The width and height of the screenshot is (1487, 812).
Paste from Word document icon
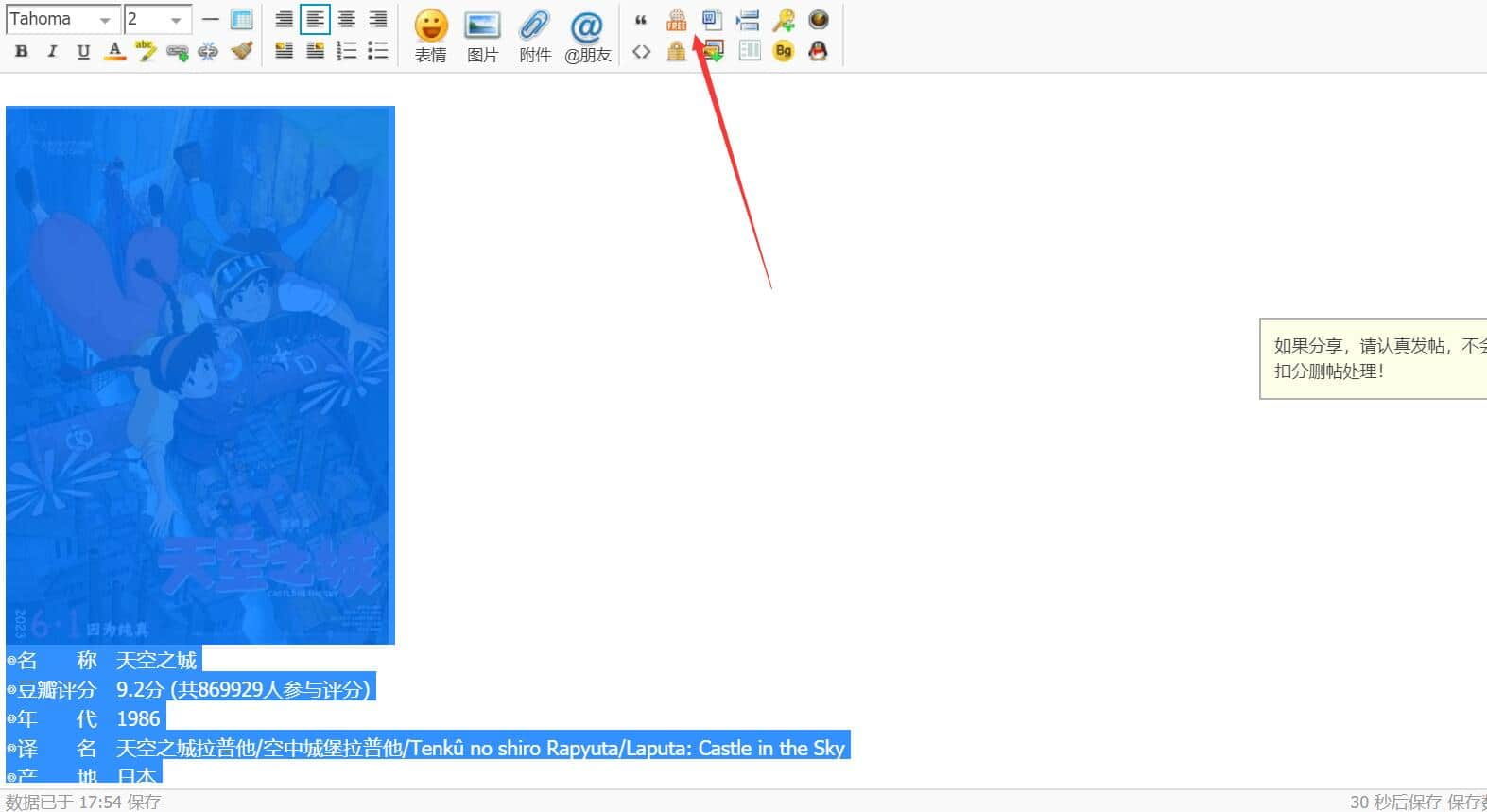(712, 19)
